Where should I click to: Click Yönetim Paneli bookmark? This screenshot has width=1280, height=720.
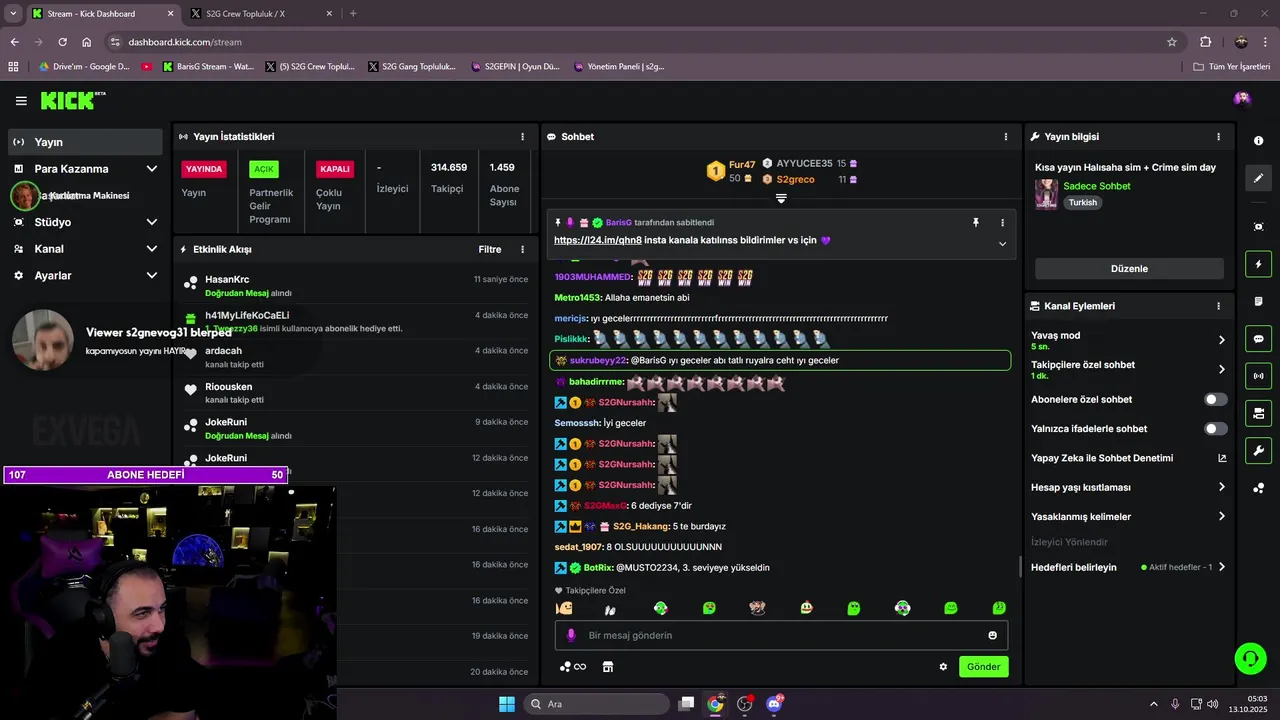[619, 67]
